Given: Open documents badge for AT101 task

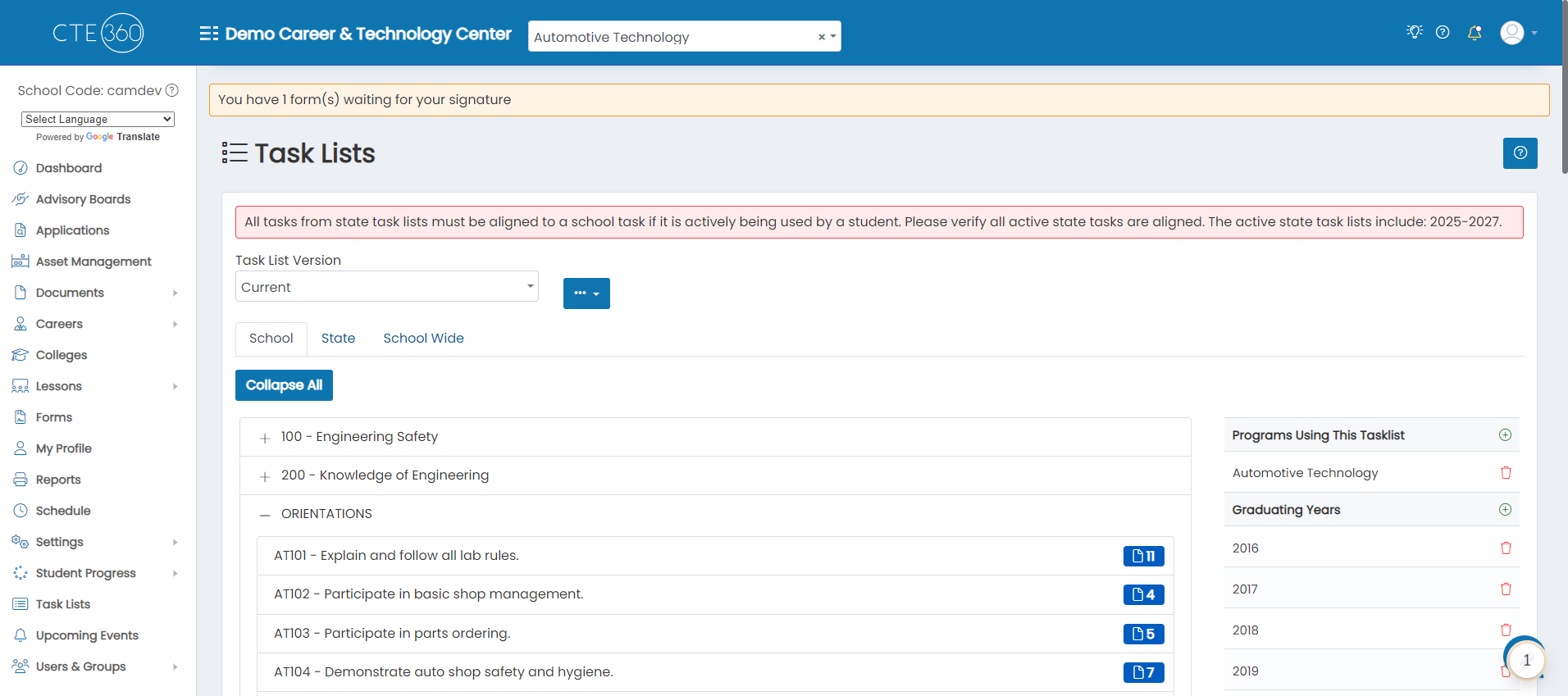Looking at the screenshot, I should point(1143,556).
